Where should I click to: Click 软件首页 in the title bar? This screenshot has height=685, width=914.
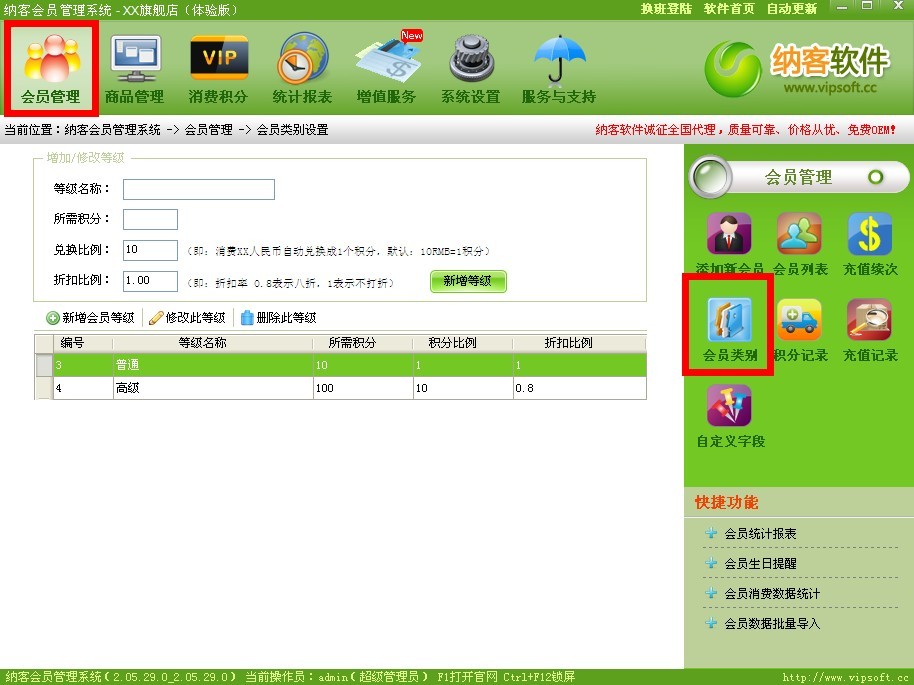[729, 9]
